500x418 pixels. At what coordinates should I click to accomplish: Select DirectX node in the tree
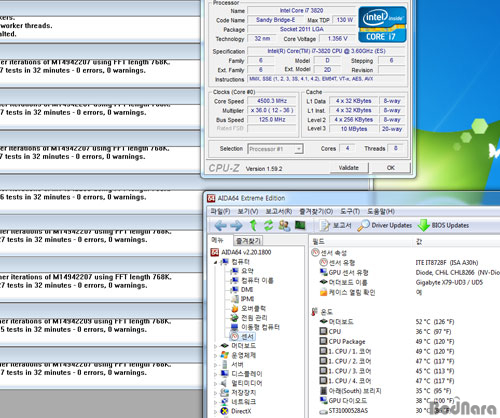click(241, 411)
